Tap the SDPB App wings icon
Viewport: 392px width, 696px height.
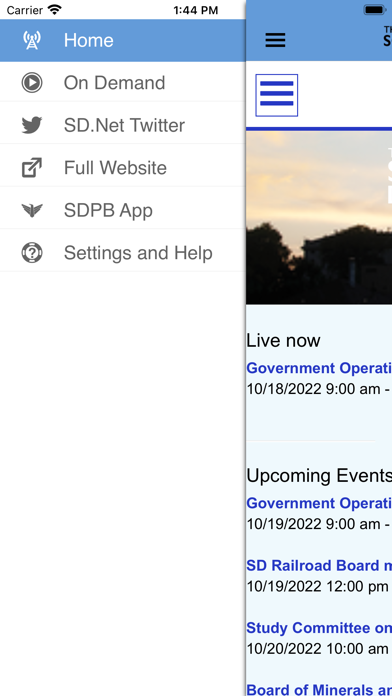32,210
